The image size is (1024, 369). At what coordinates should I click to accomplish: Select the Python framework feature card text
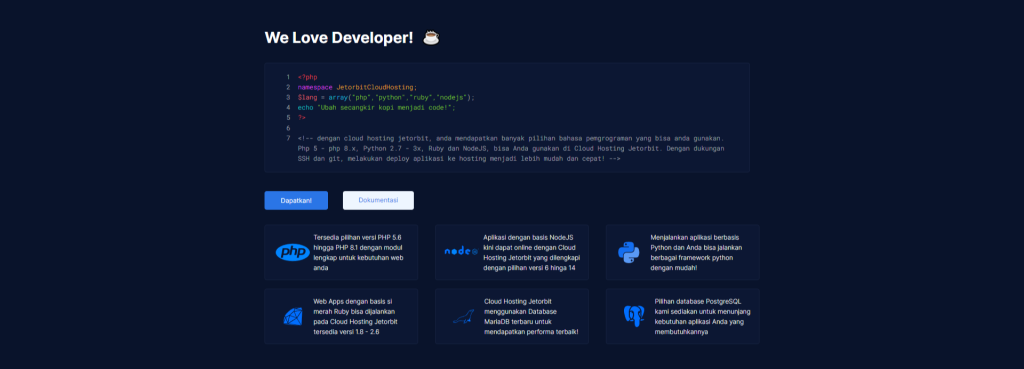[x=696, y=253]
